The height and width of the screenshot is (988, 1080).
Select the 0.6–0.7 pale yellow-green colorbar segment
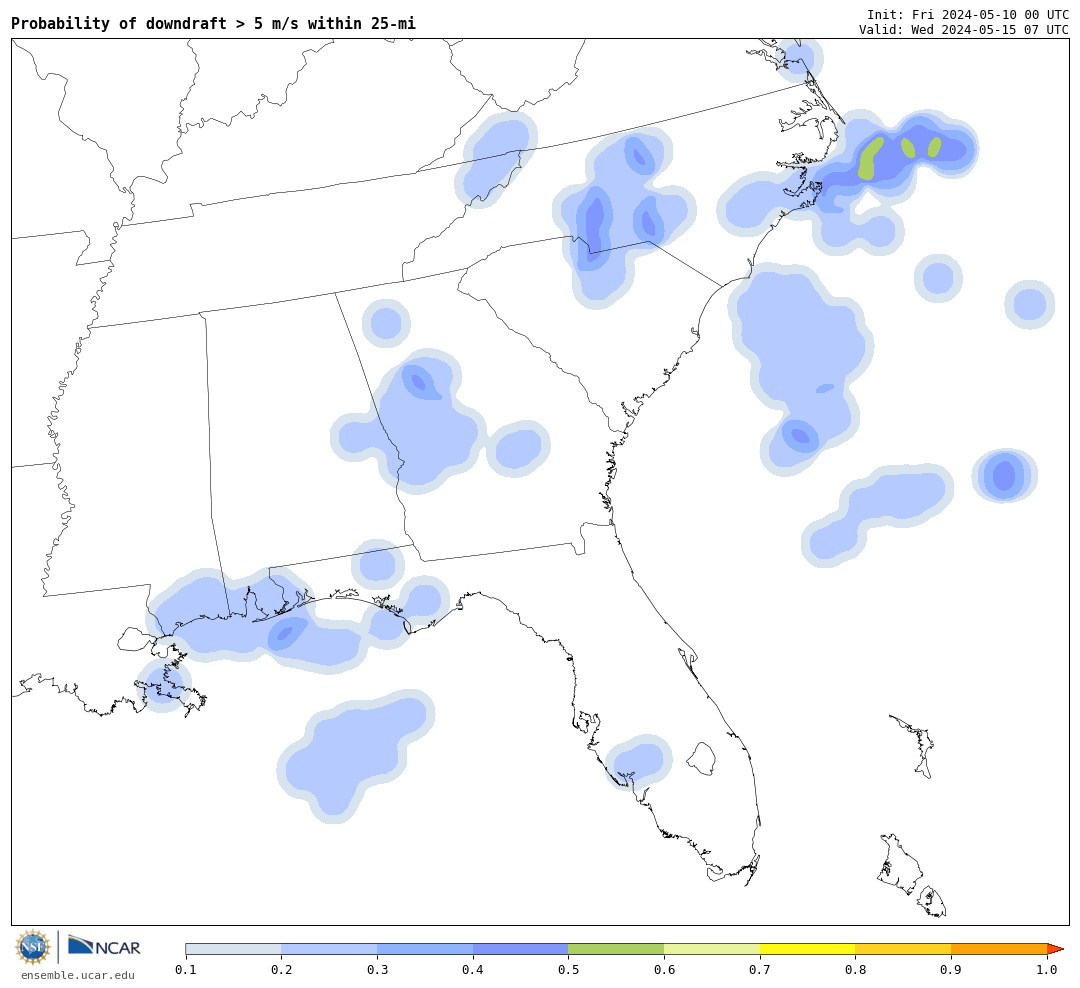(x=712, y=949)
